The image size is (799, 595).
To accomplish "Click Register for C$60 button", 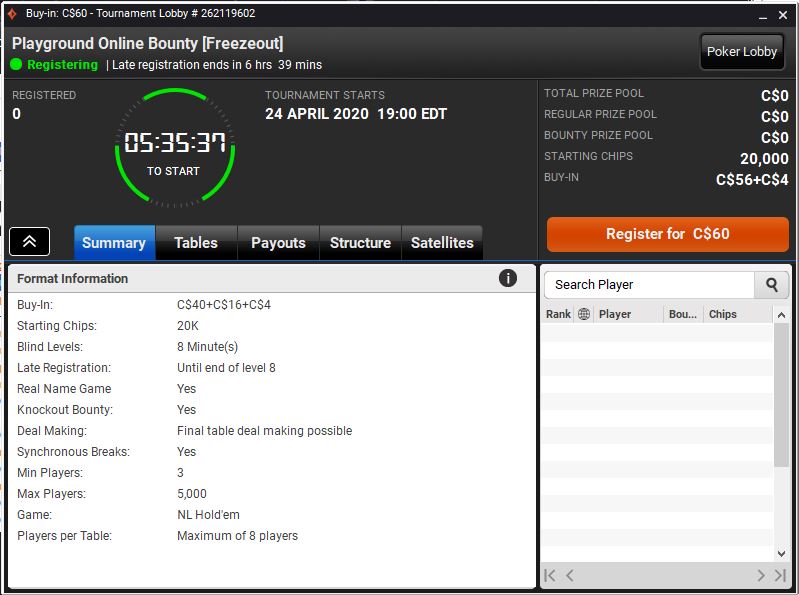I will click(668, 234).
